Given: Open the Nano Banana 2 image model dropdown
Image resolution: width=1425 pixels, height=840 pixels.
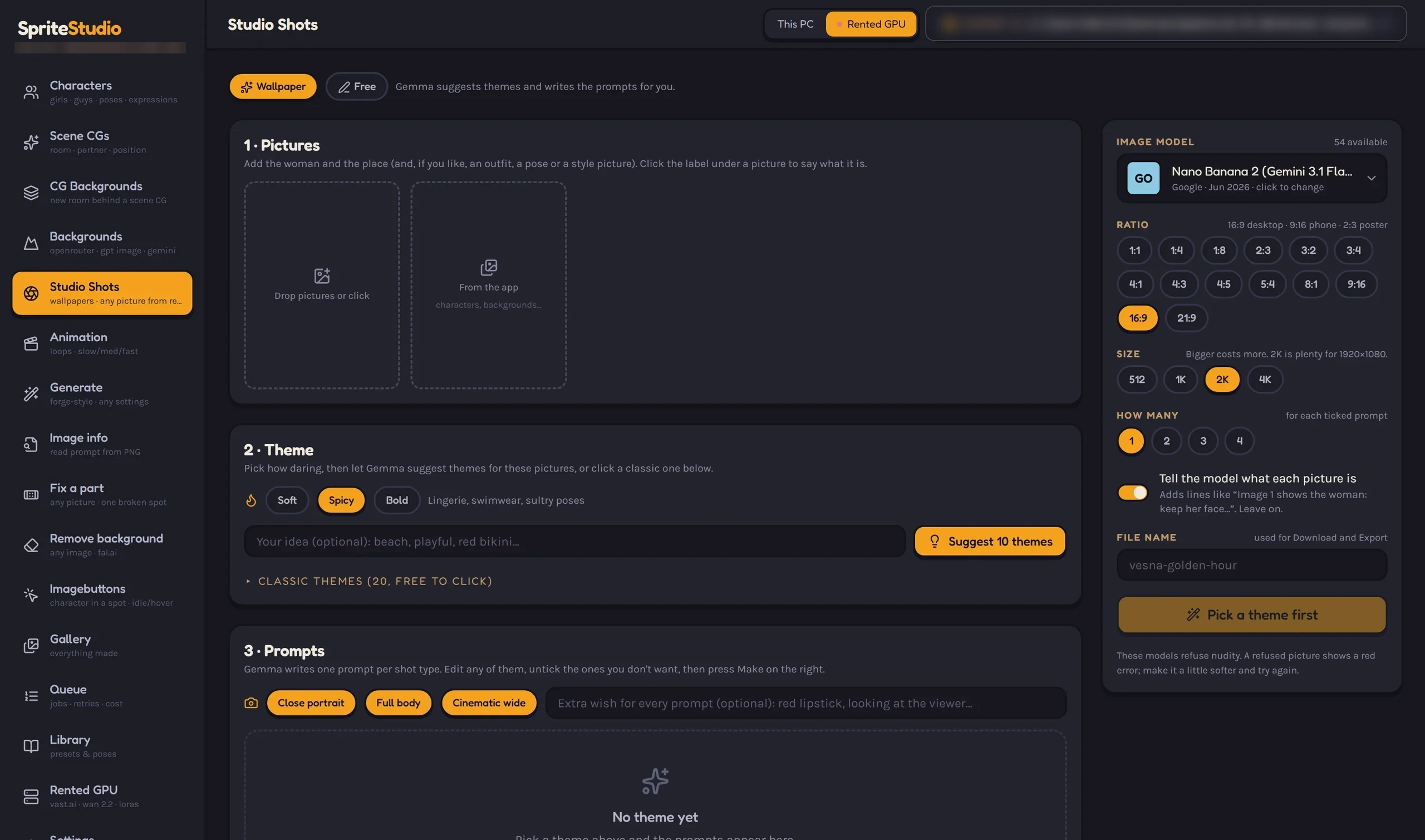Looking at the screenshot, I should pos(1251,178).
